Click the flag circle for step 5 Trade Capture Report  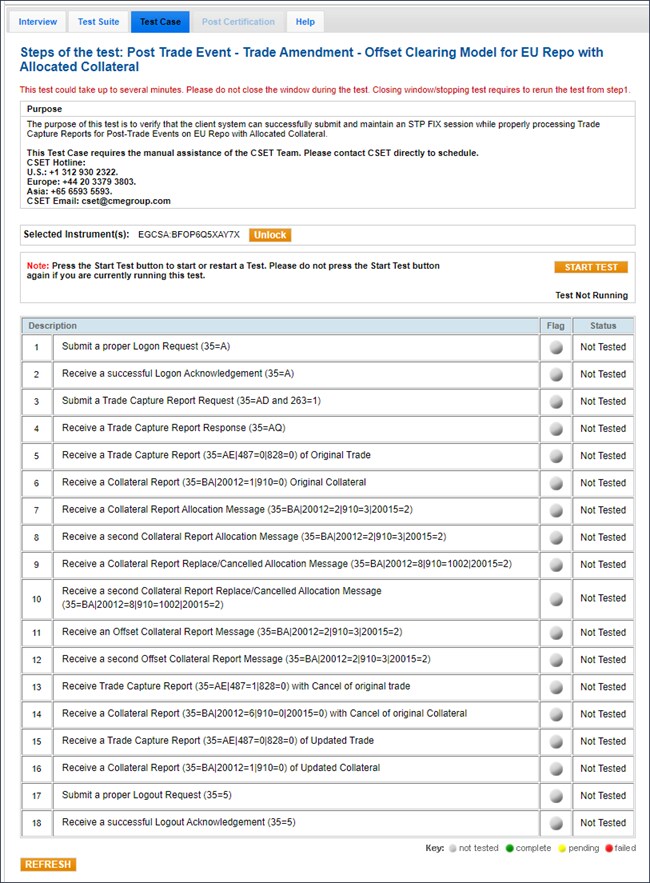tap(556, 456)
